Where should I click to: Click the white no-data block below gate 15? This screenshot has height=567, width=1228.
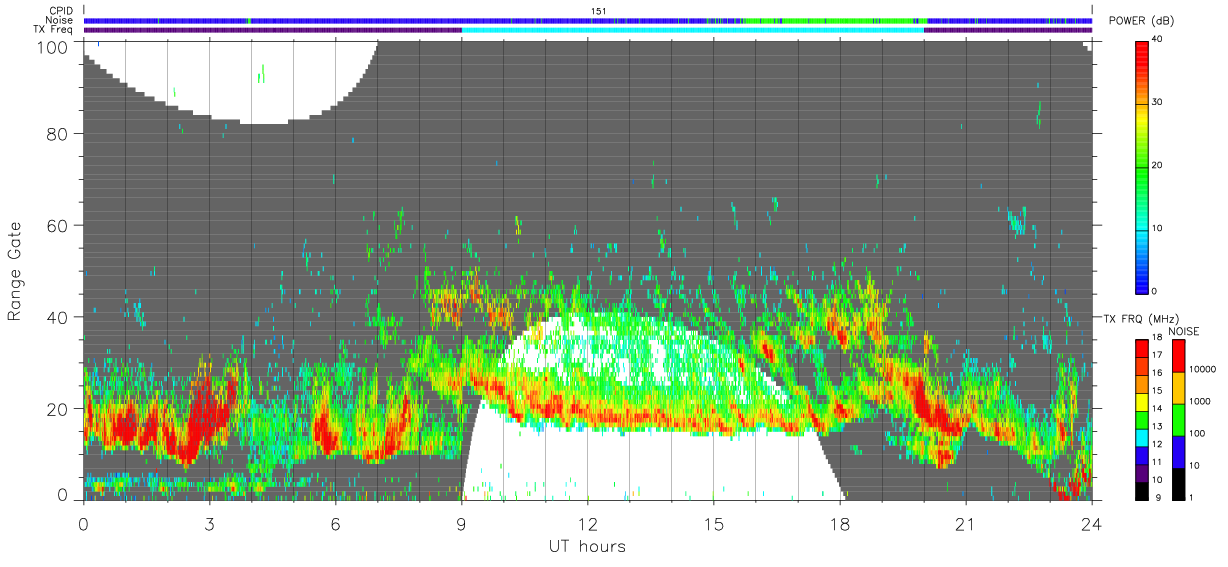point(650,465)
